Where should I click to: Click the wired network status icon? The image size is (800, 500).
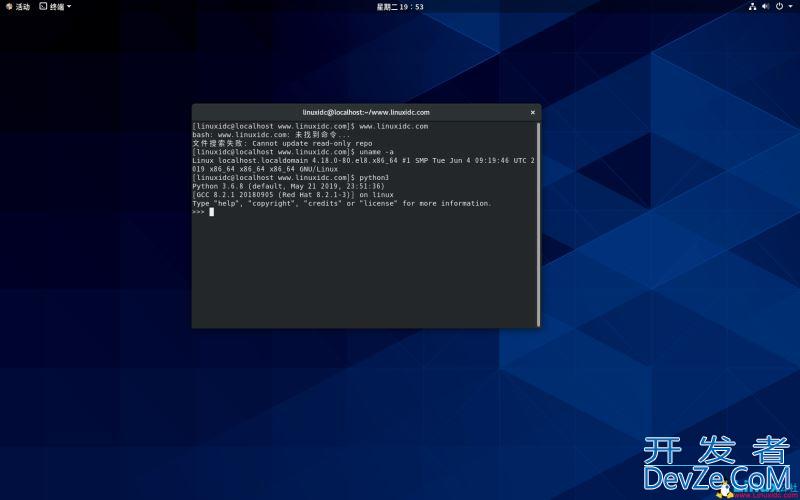752,6
